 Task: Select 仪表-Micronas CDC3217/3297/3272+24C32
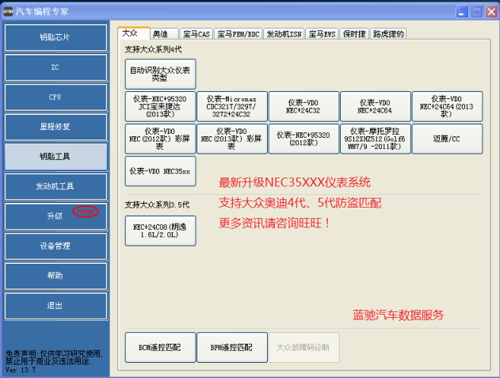click(232, 106)
